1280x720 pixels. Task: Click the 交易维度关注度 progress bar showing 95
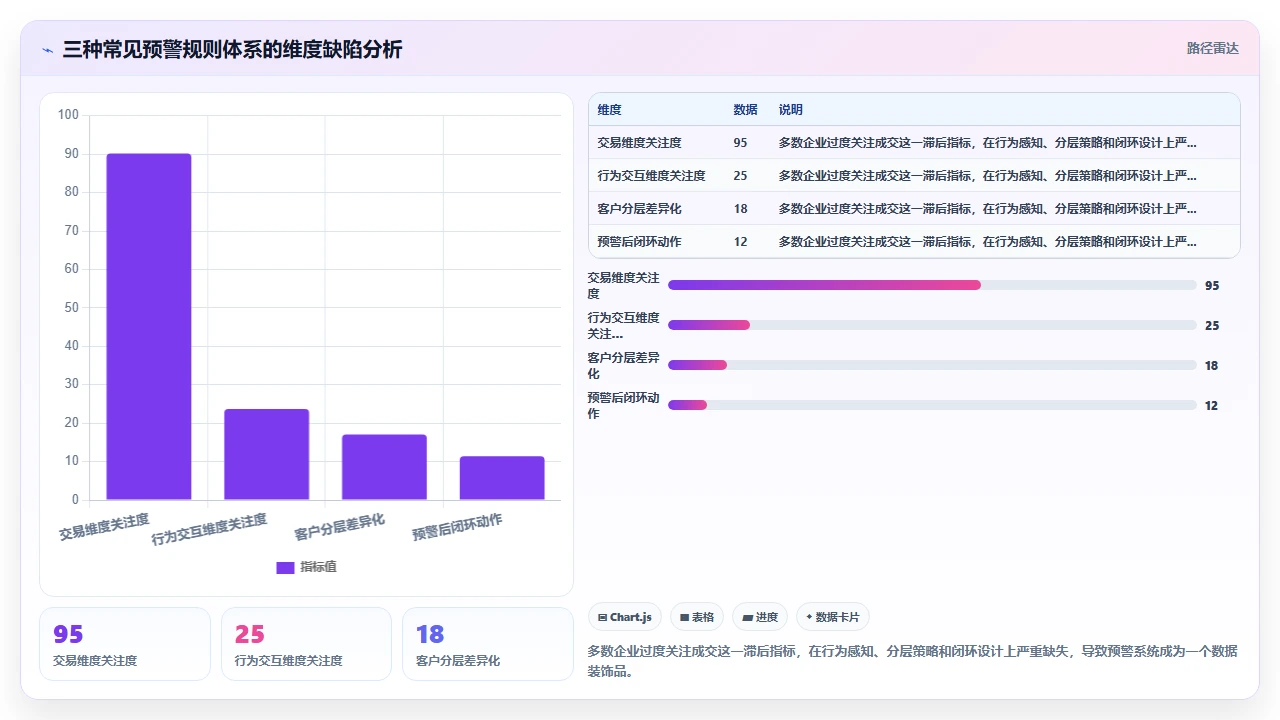[932, 285]
